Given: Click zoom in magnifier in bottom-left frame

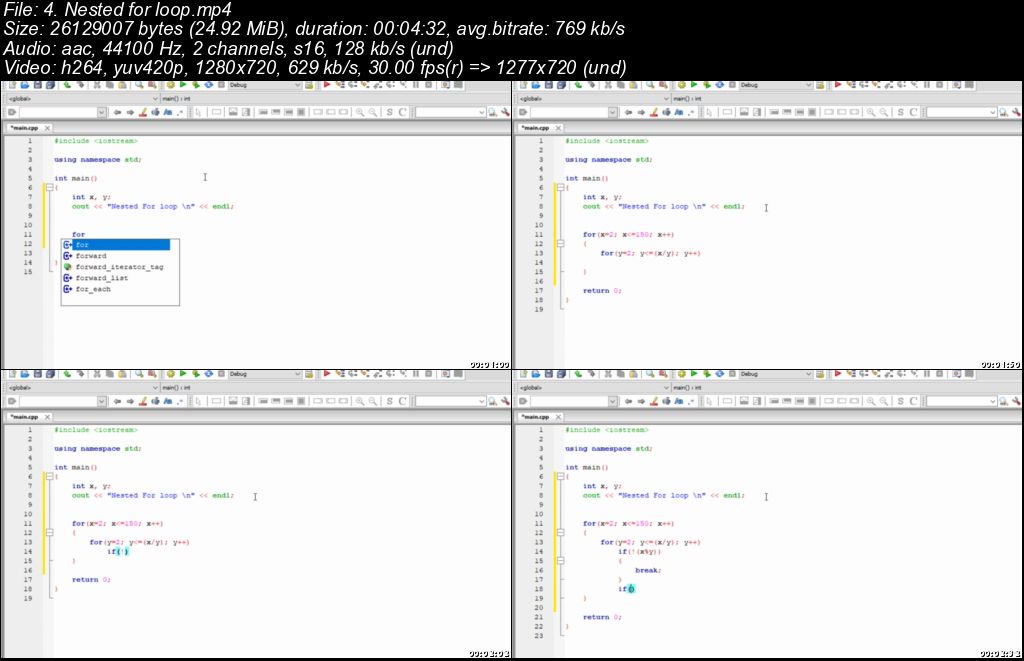Looking at the screenshot, I should click(x=359, y=401).
